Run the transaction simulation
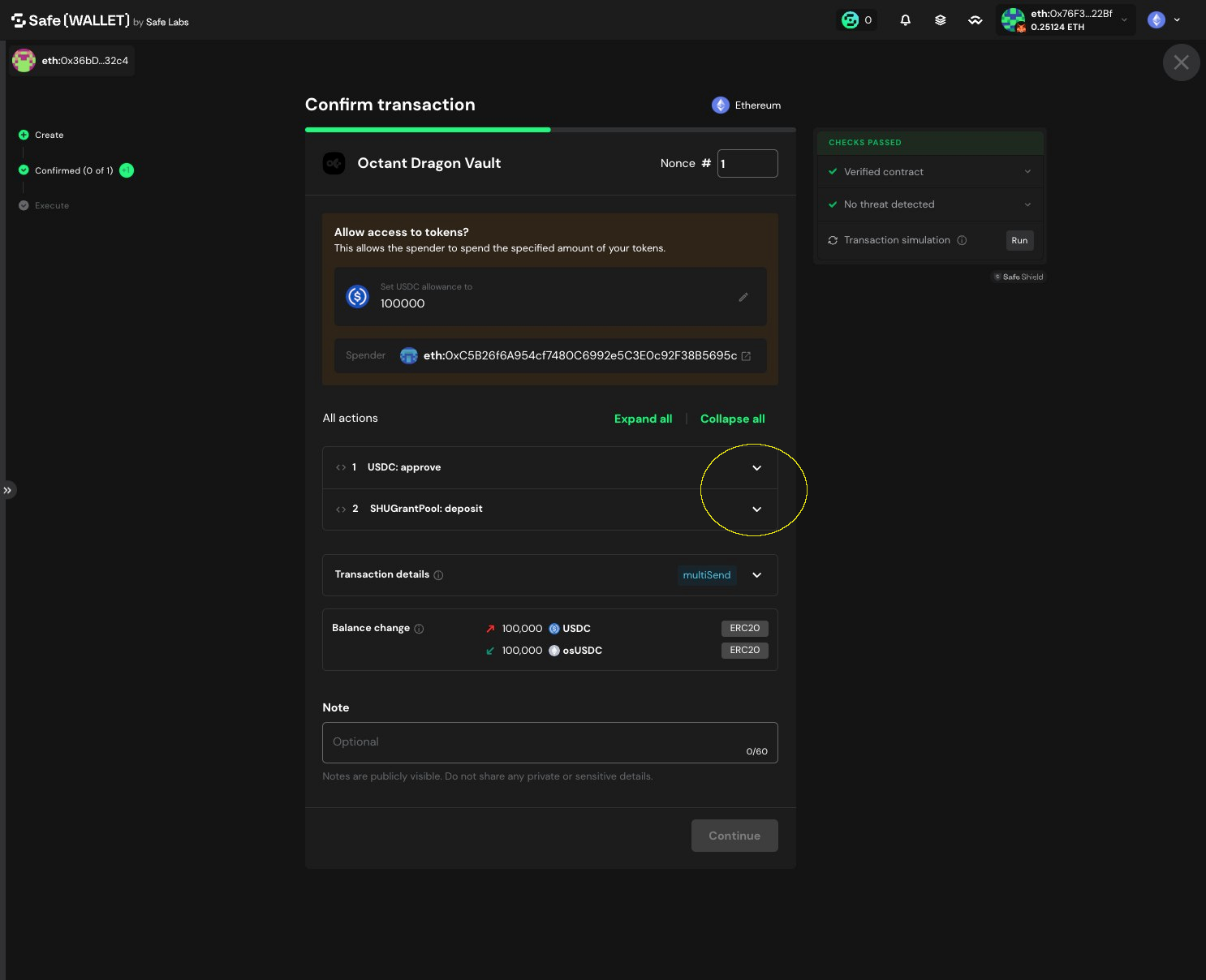 pyautogui.click(x=1019, y=240)
